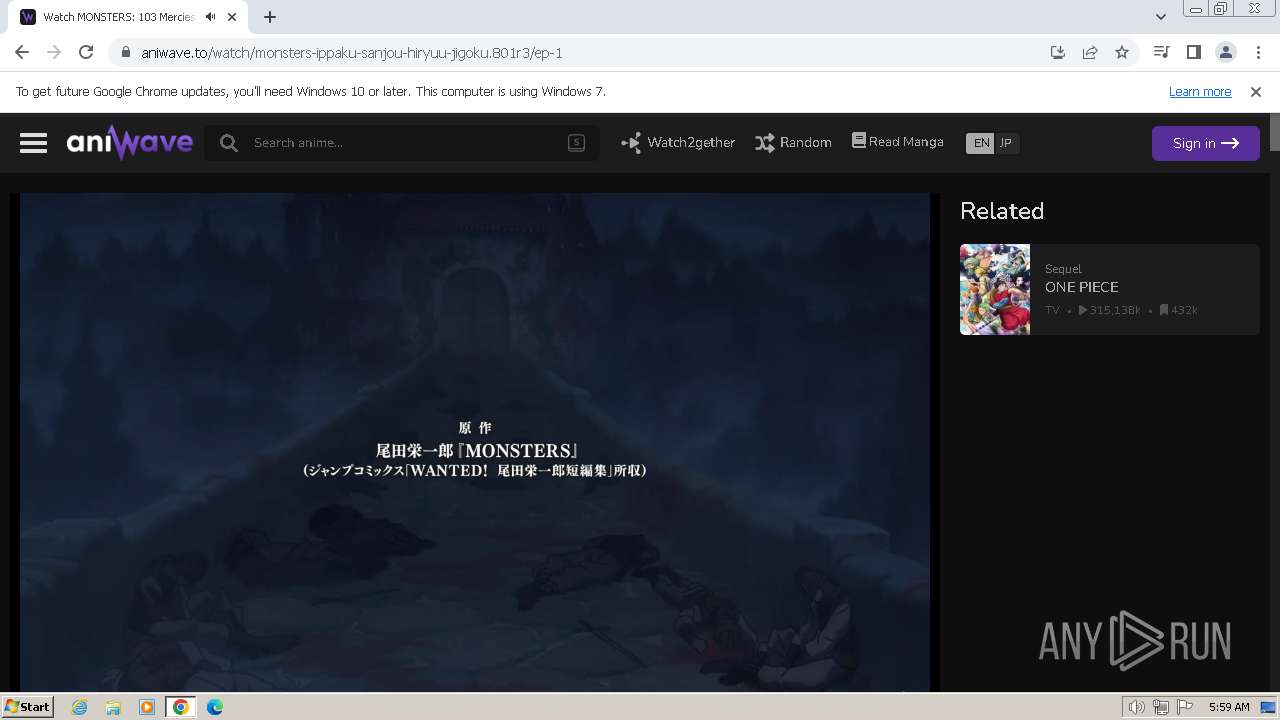Switch title language to JP

click(x=1006, y=143)
